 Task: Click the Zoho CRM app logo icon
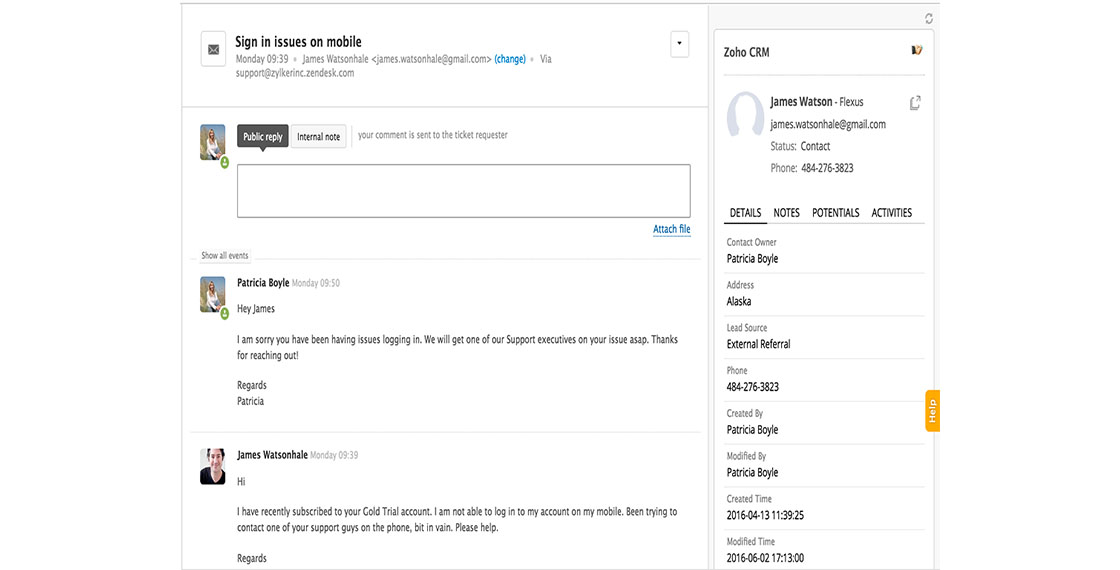coord(916,50)
